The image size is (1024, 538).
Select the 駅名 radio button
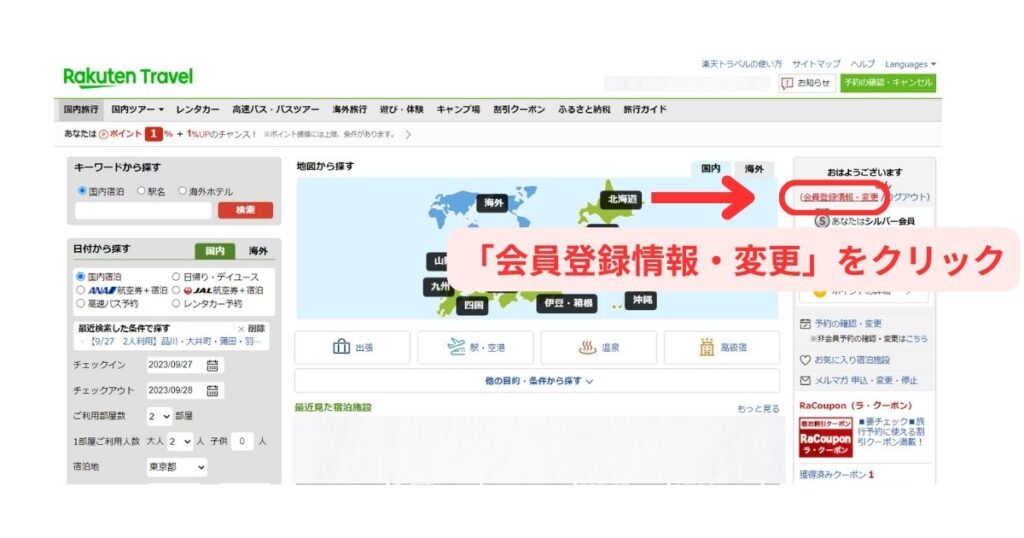point(141,191)
